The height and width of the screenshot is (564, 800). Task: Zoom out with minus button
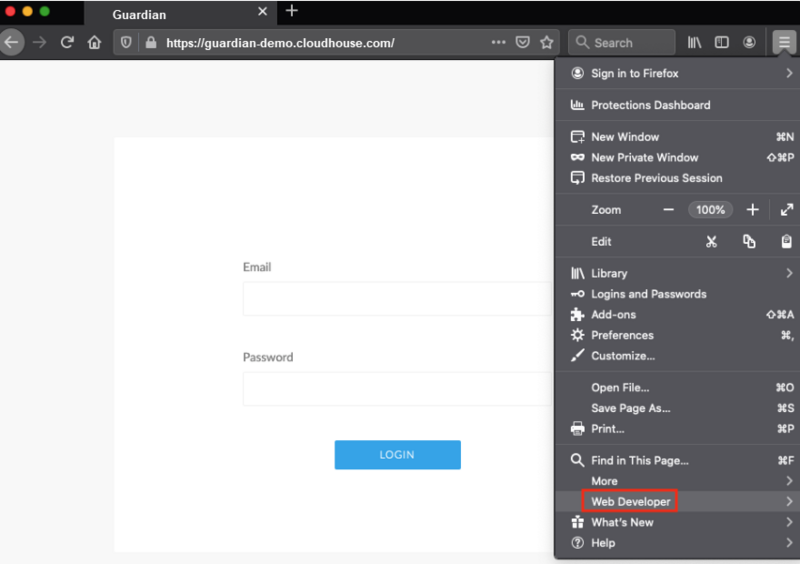(668, 210)
